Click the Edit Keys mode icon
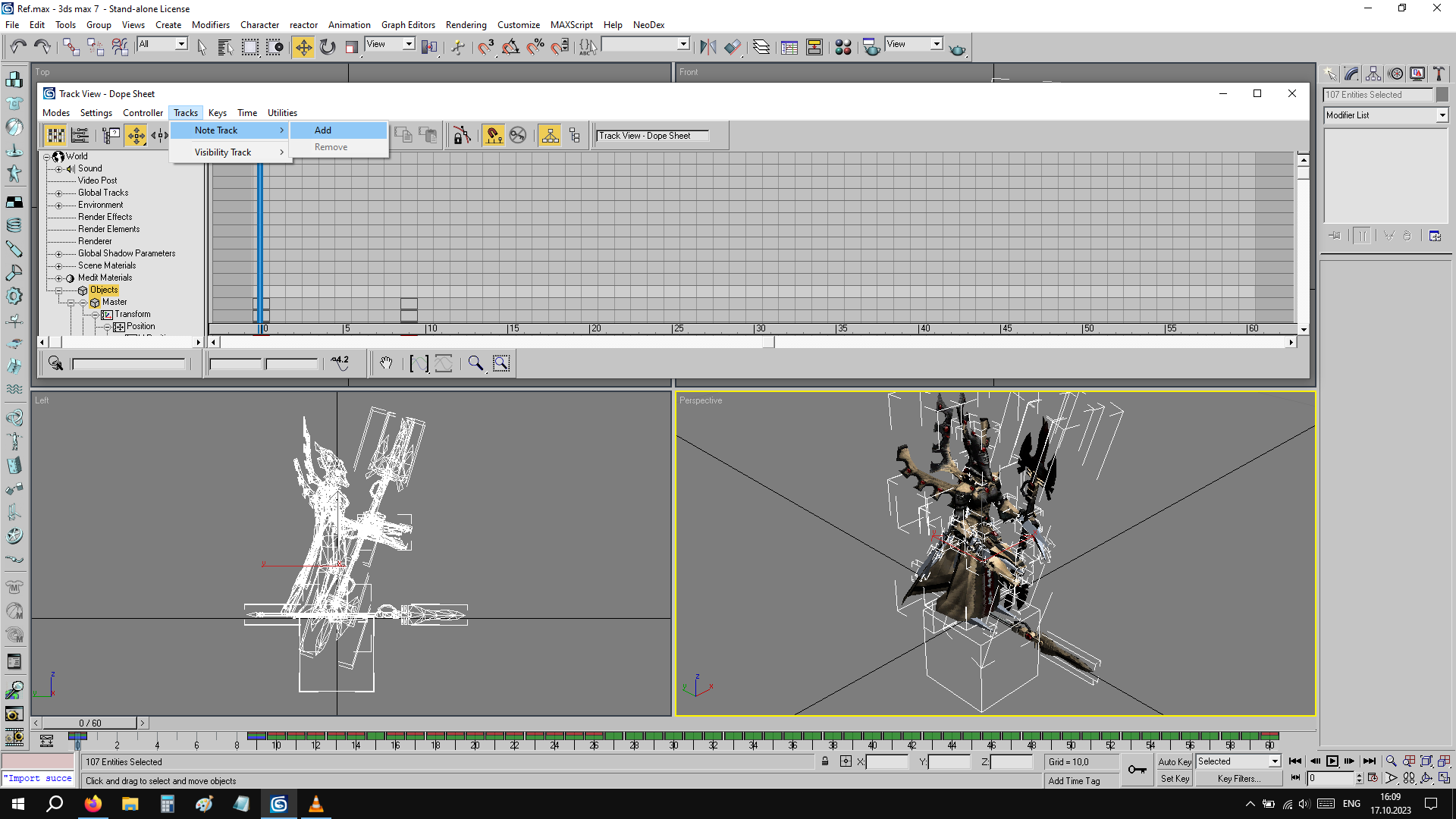Image resolution: width=1456 pixels, height=819 pixels. [x=56, y=136]
